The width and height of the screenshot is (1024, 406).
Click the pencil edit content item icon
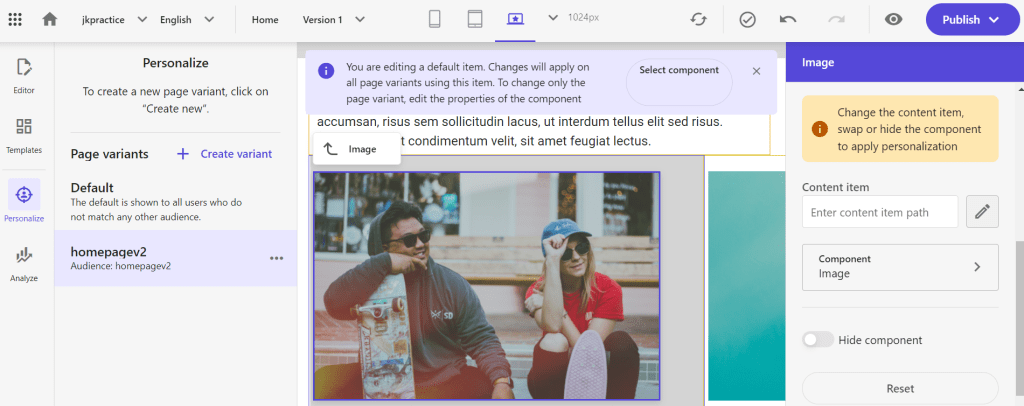click(982, 211)
